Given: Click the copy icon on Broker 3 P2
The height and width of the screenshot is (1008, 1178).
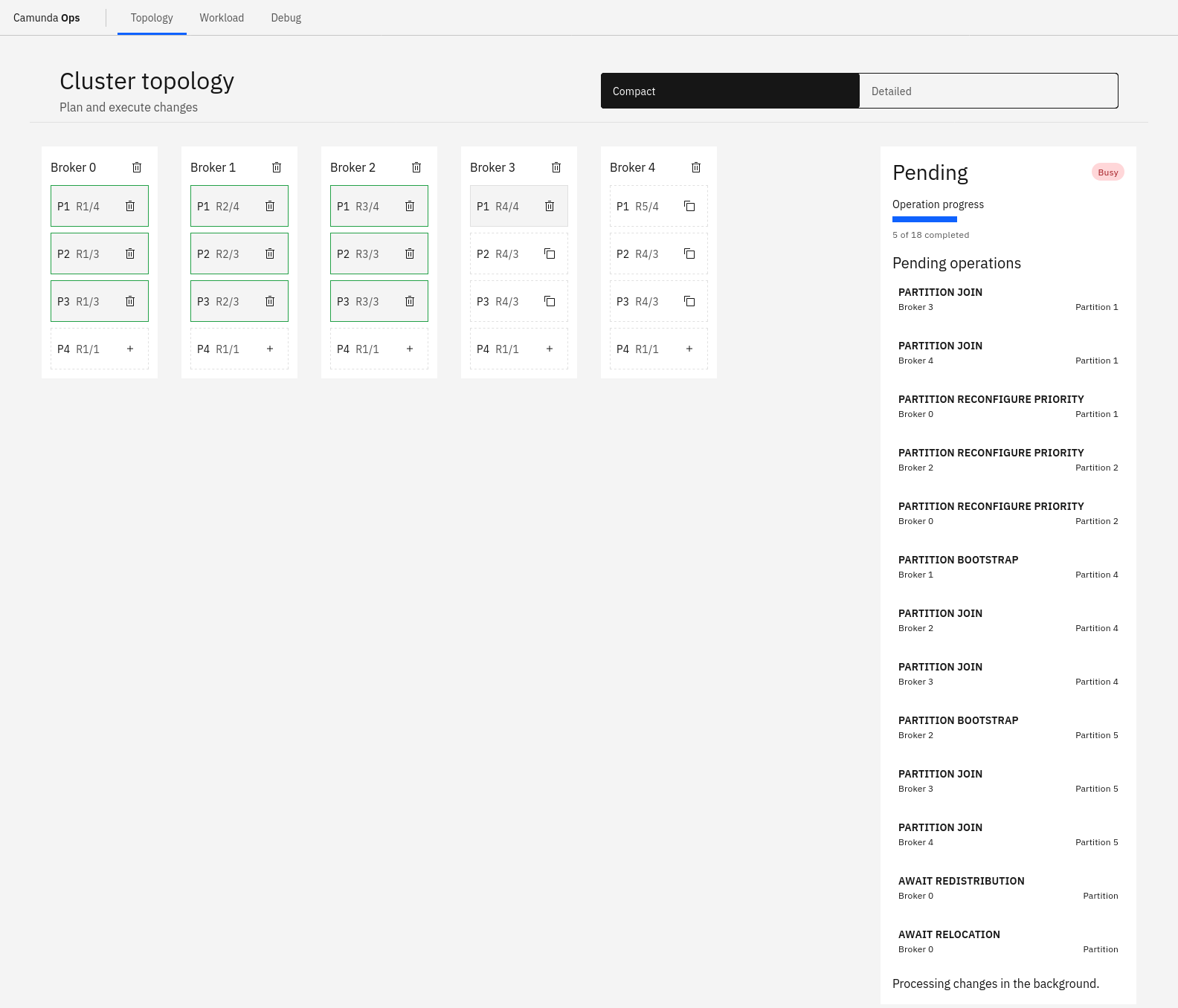Looking at the screenshot, I should tap(550, 253).
